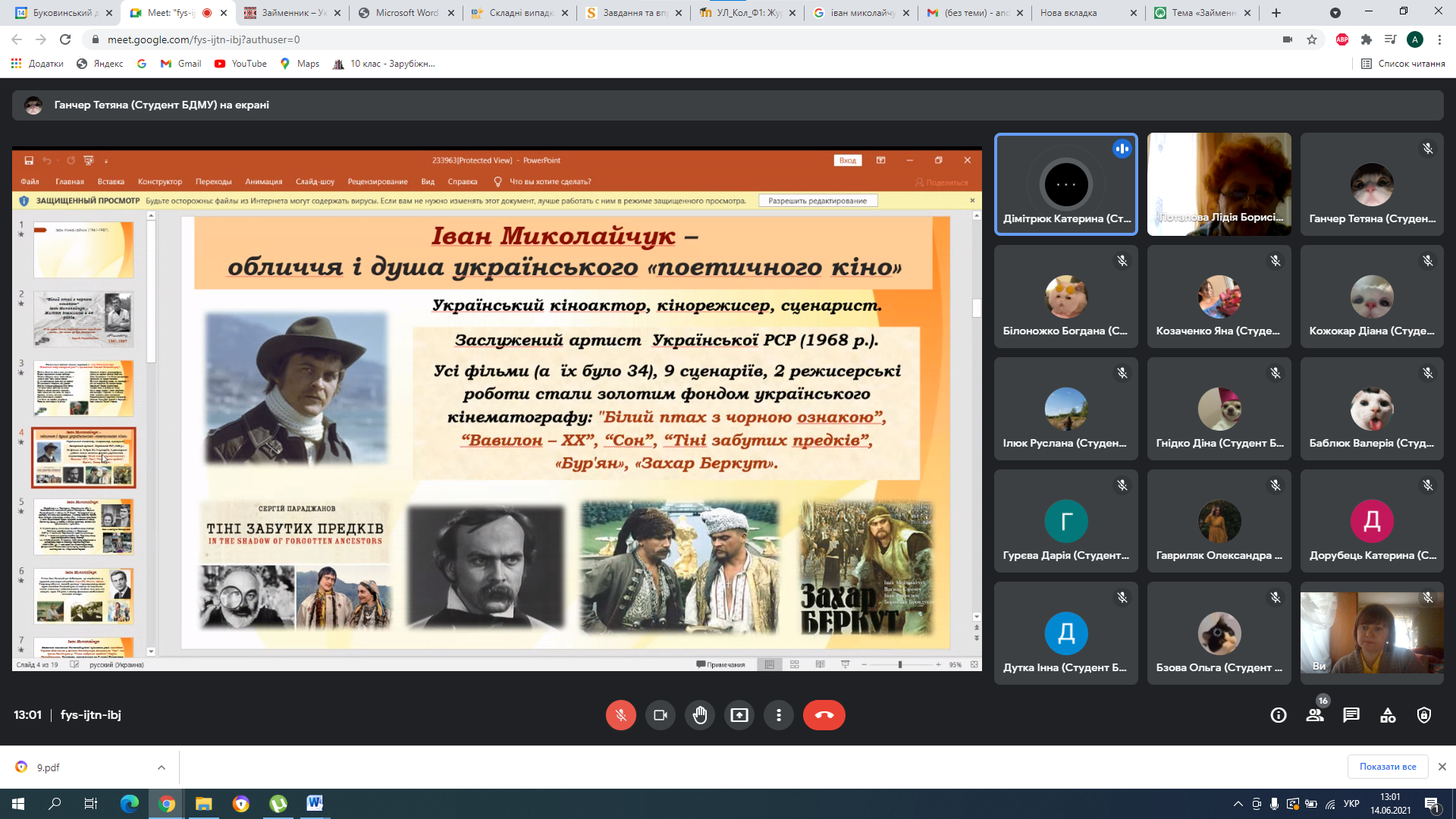Close the downloads bar
The image size is (1456, 819).
click(1442, 767)
